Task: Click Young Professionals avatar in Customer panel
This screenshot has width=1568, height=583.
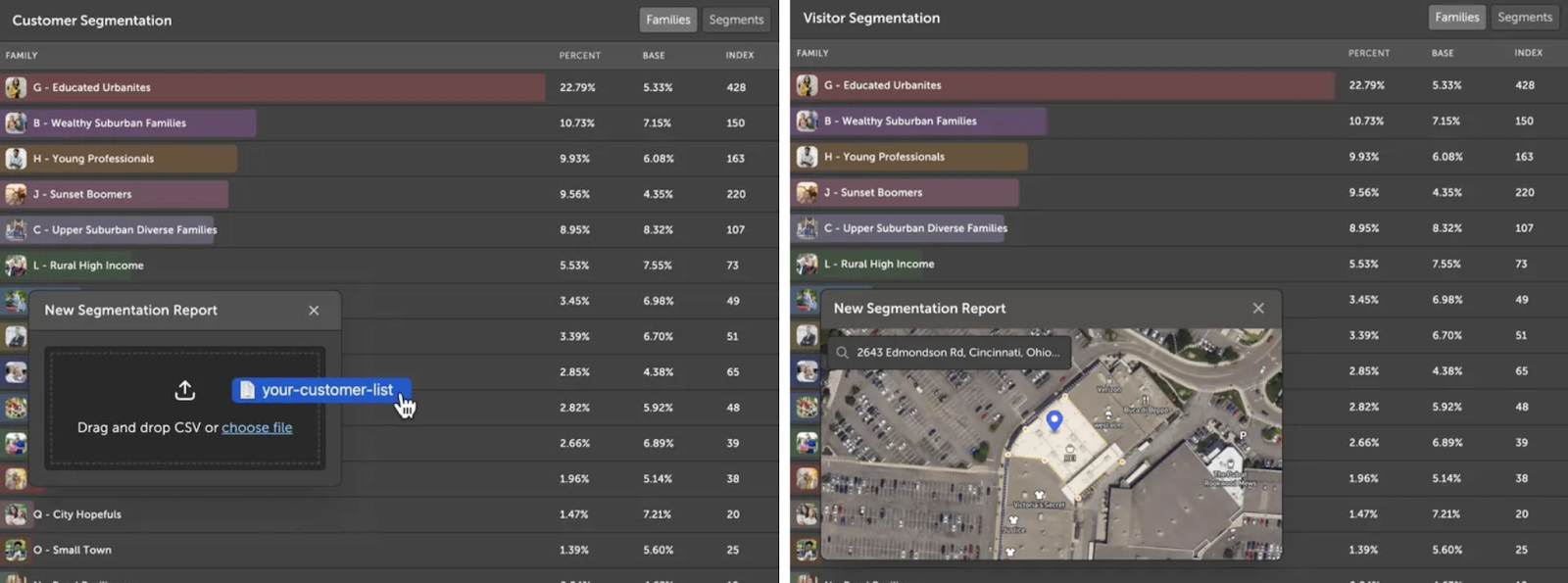Action: point(16,159)
